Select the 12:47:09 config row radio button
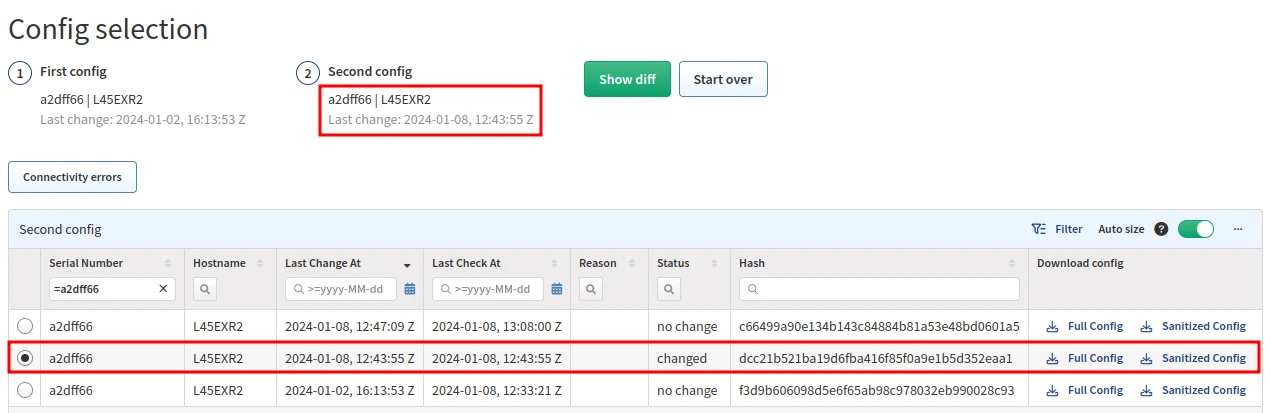Viewport: 1270px width, 413px height. [25, 326]
